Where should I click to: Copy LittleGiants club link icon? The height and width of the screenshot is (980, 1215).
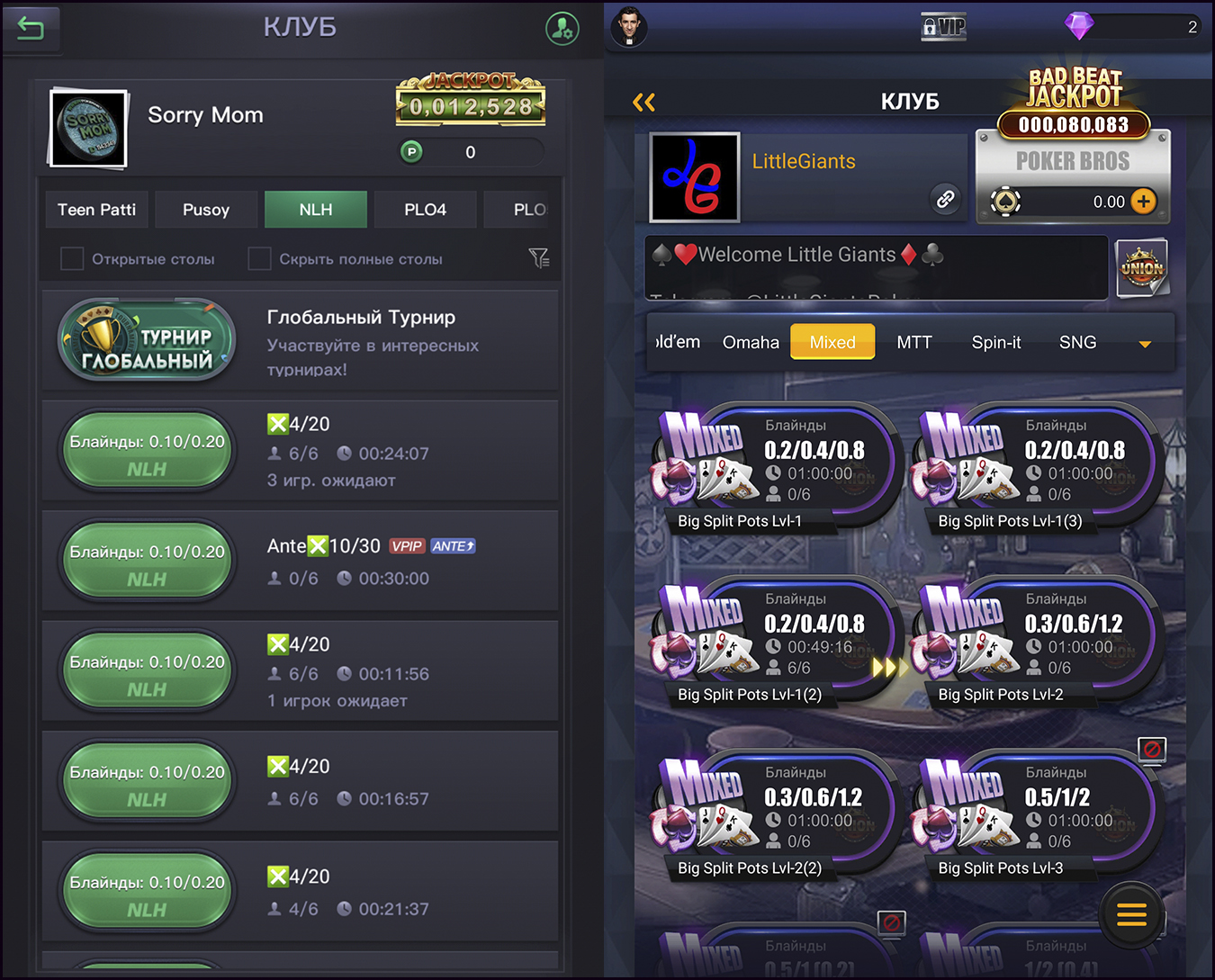(945, 199)
